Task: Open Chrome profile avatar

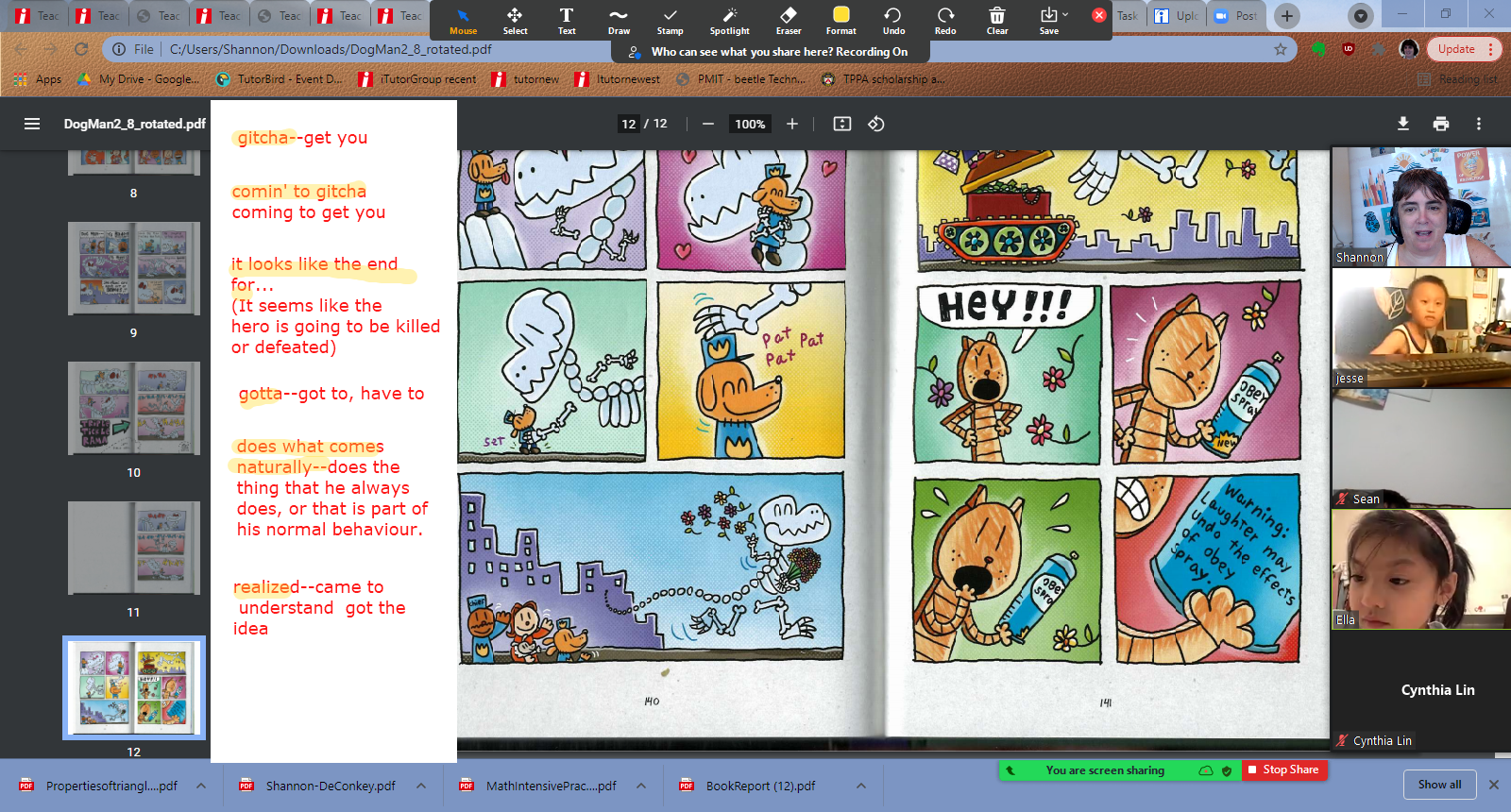Action: [1408, 49]
